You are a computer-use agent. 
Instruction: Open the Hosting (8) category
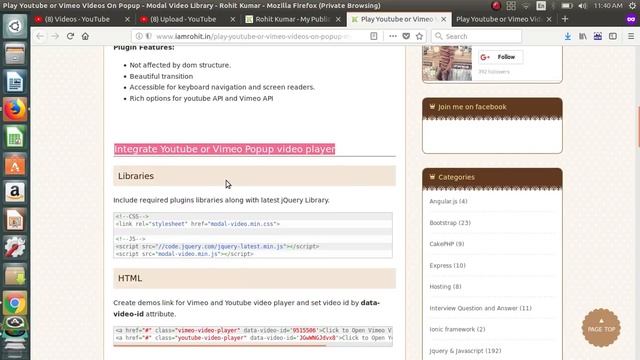pyautogui.click(x=445, y=287)
